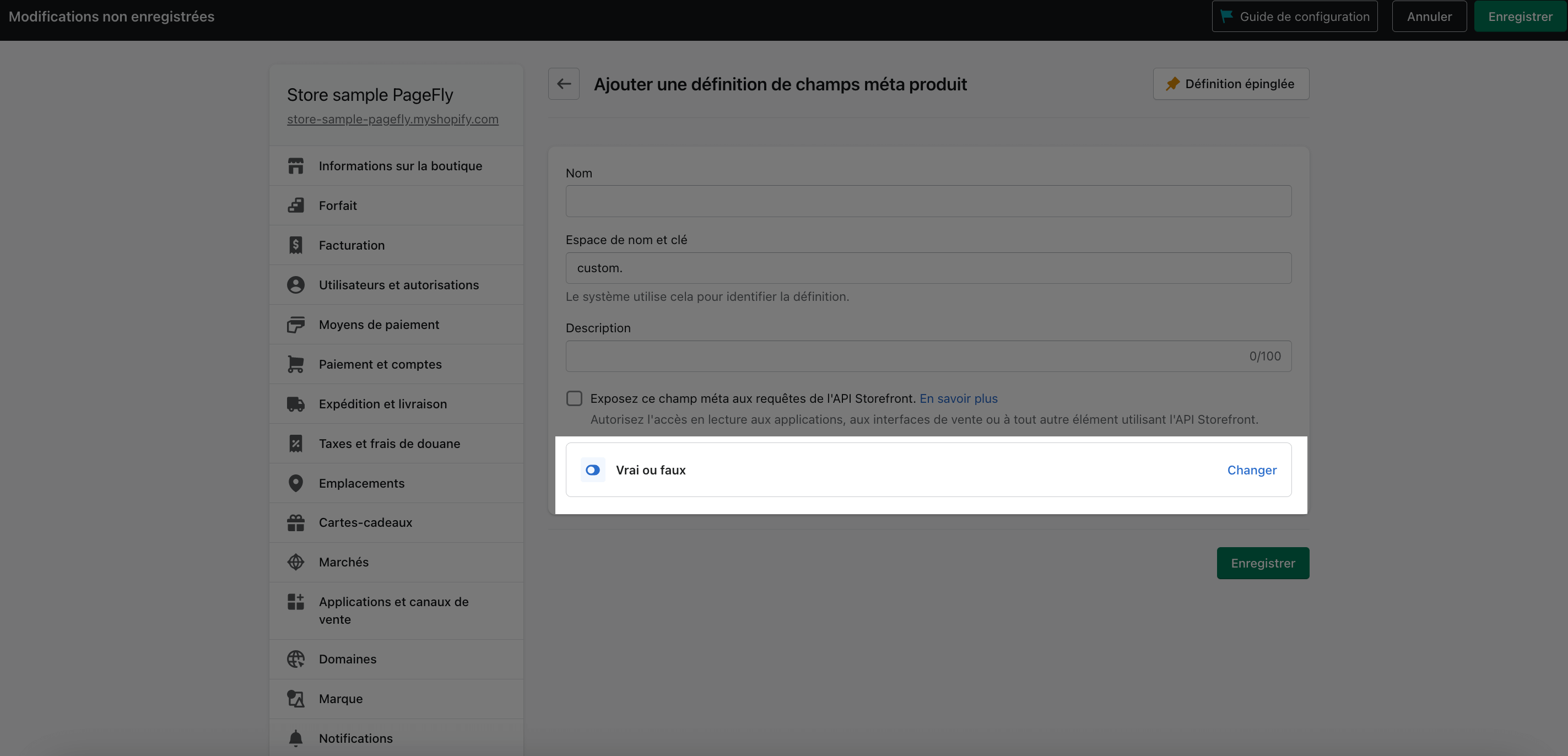Go to the Forfait settings section
The height and width of the screenshot is (756, 1568).
396,205
